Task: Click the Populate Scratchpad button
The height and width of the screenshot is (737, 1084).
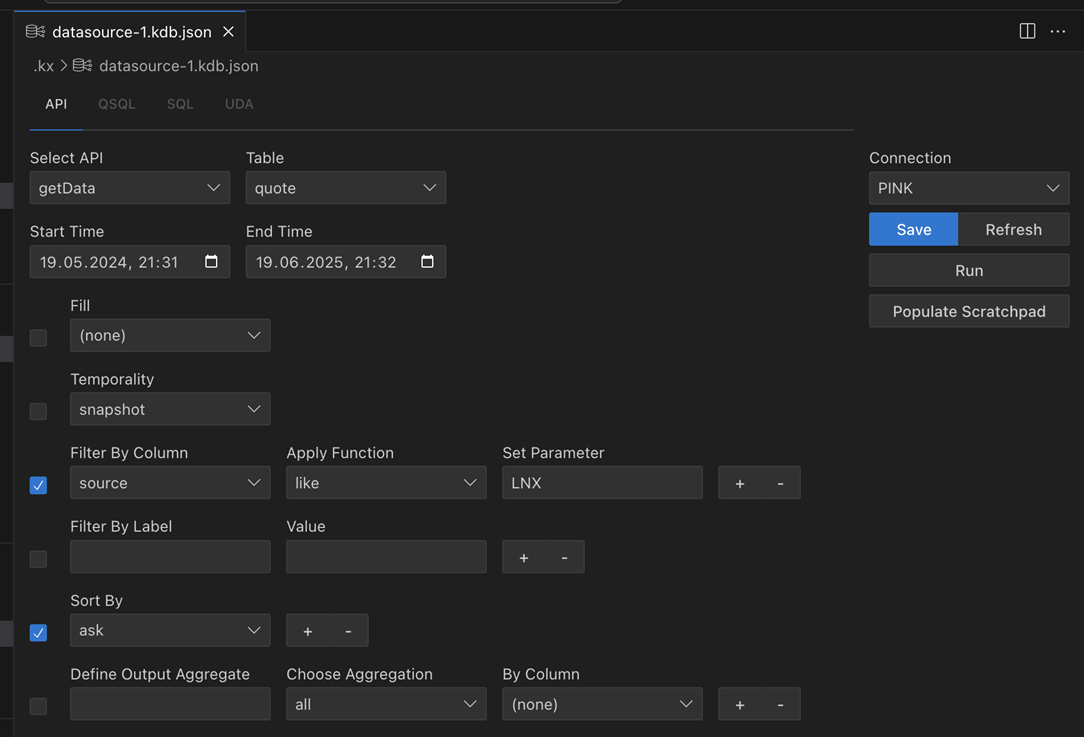Action: 968,311
